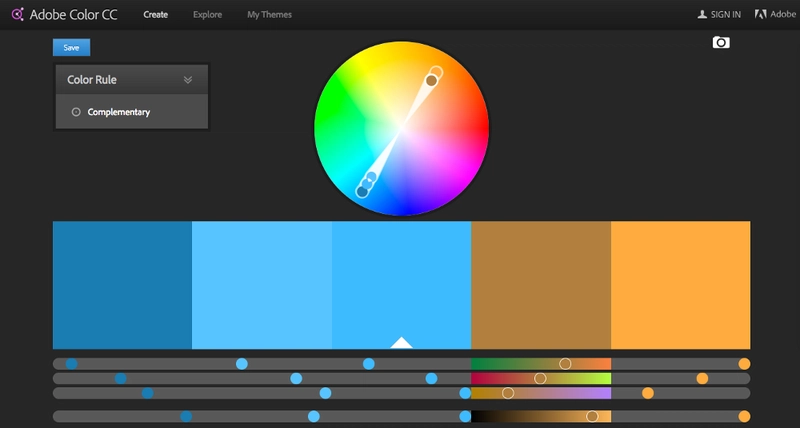
Task: Click the red-to-lime gradient slider handle
Action: click(540, 379)
